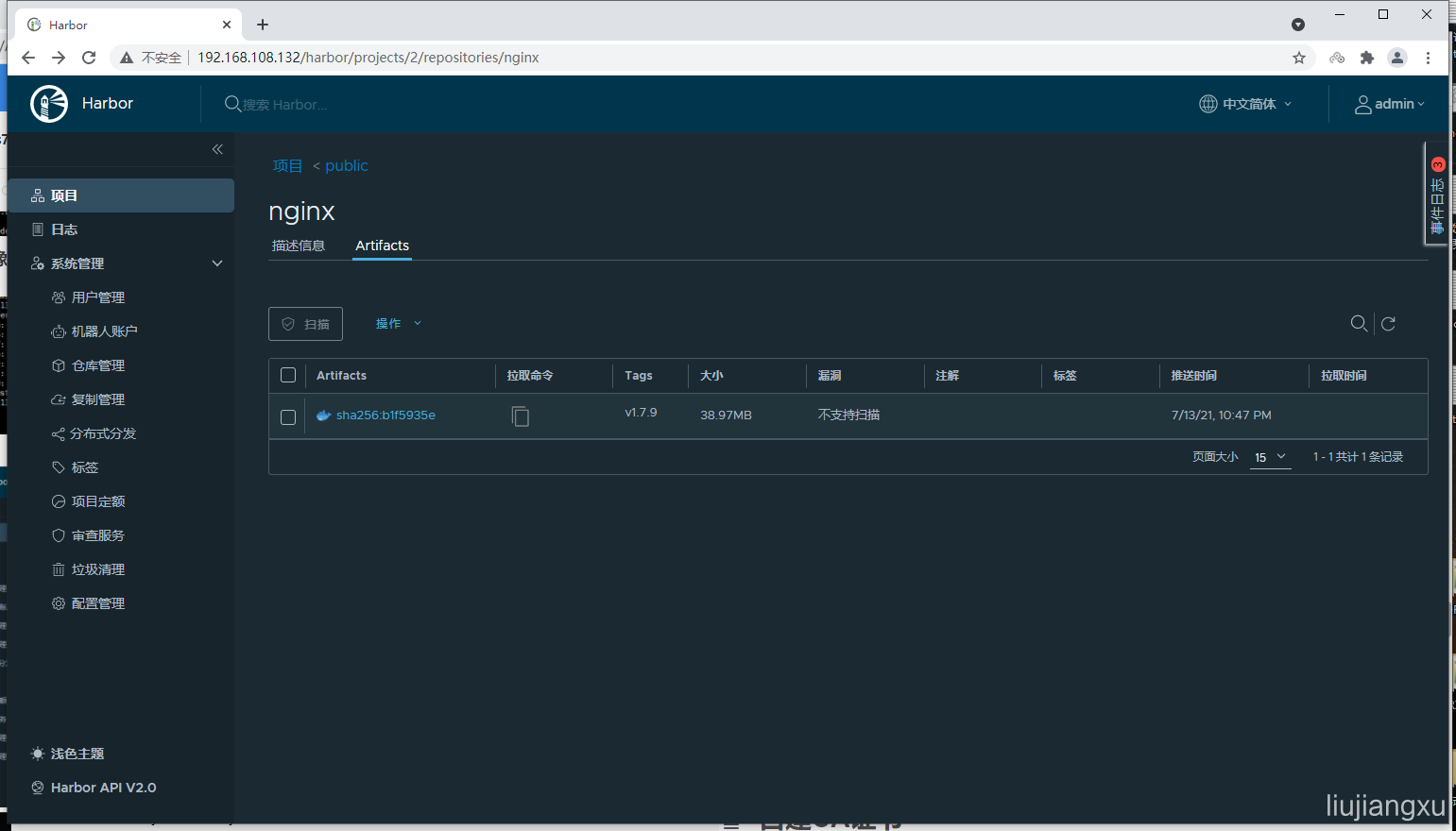
Task: Click the globe language icon
Action: pos(1208,104)
